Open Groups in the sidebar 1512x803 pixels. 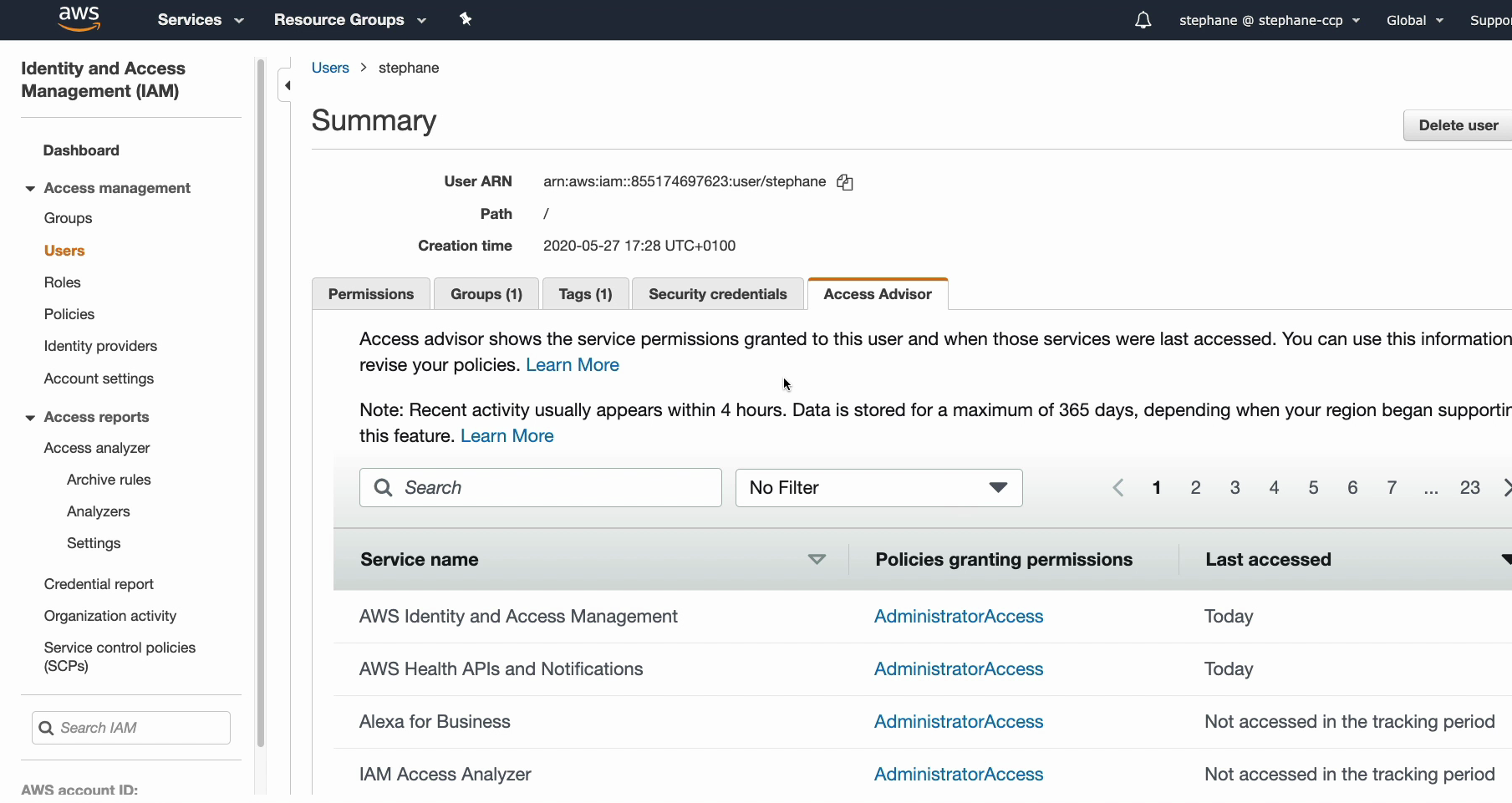click(68, 218)
